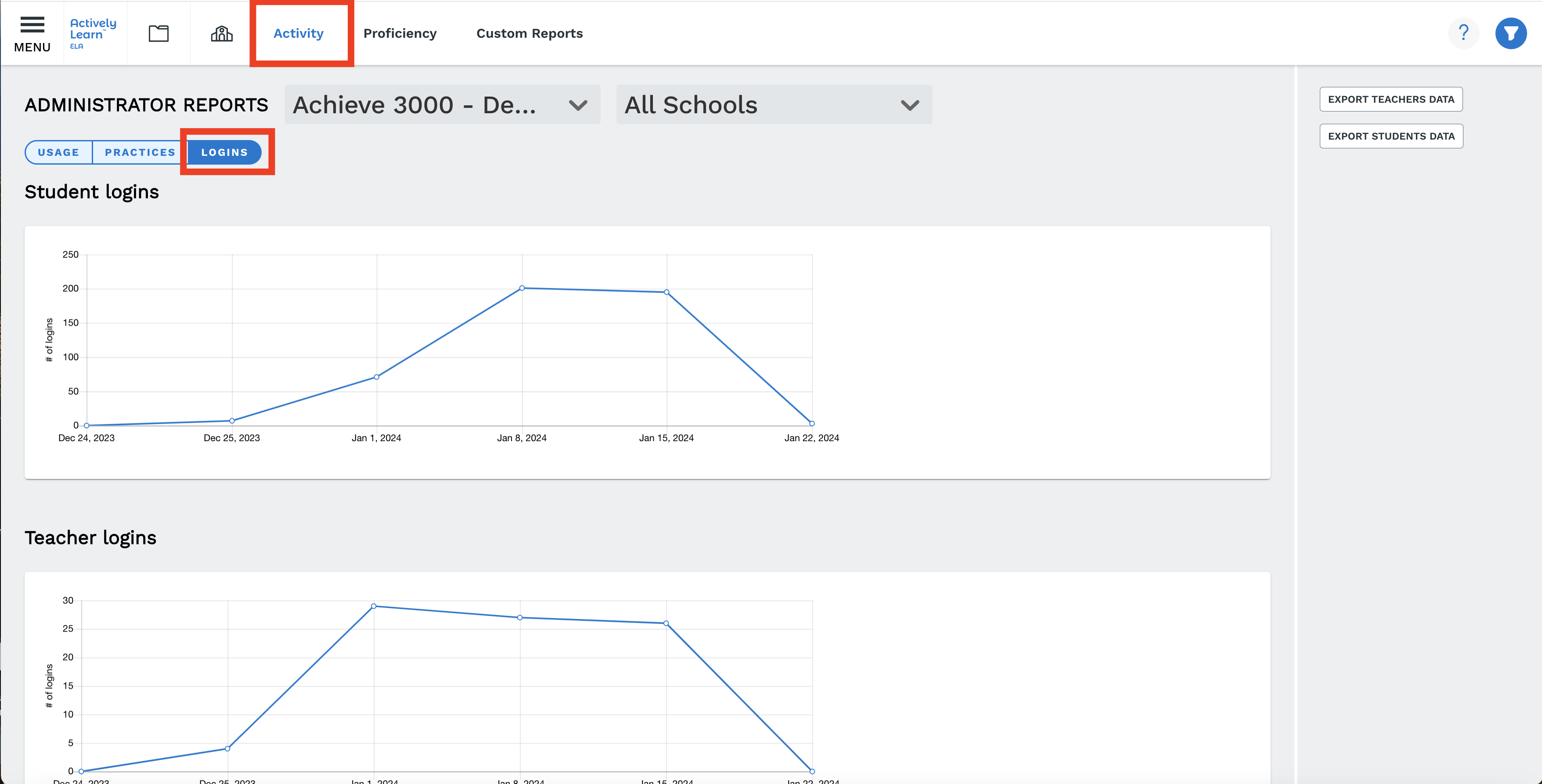Click student logins Jan 15, 2024 data point

666,292
